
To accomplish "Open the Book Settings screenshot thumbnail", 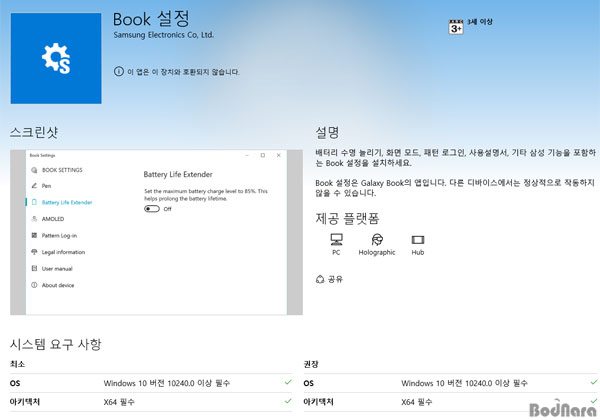I will (x=156, y=232).
